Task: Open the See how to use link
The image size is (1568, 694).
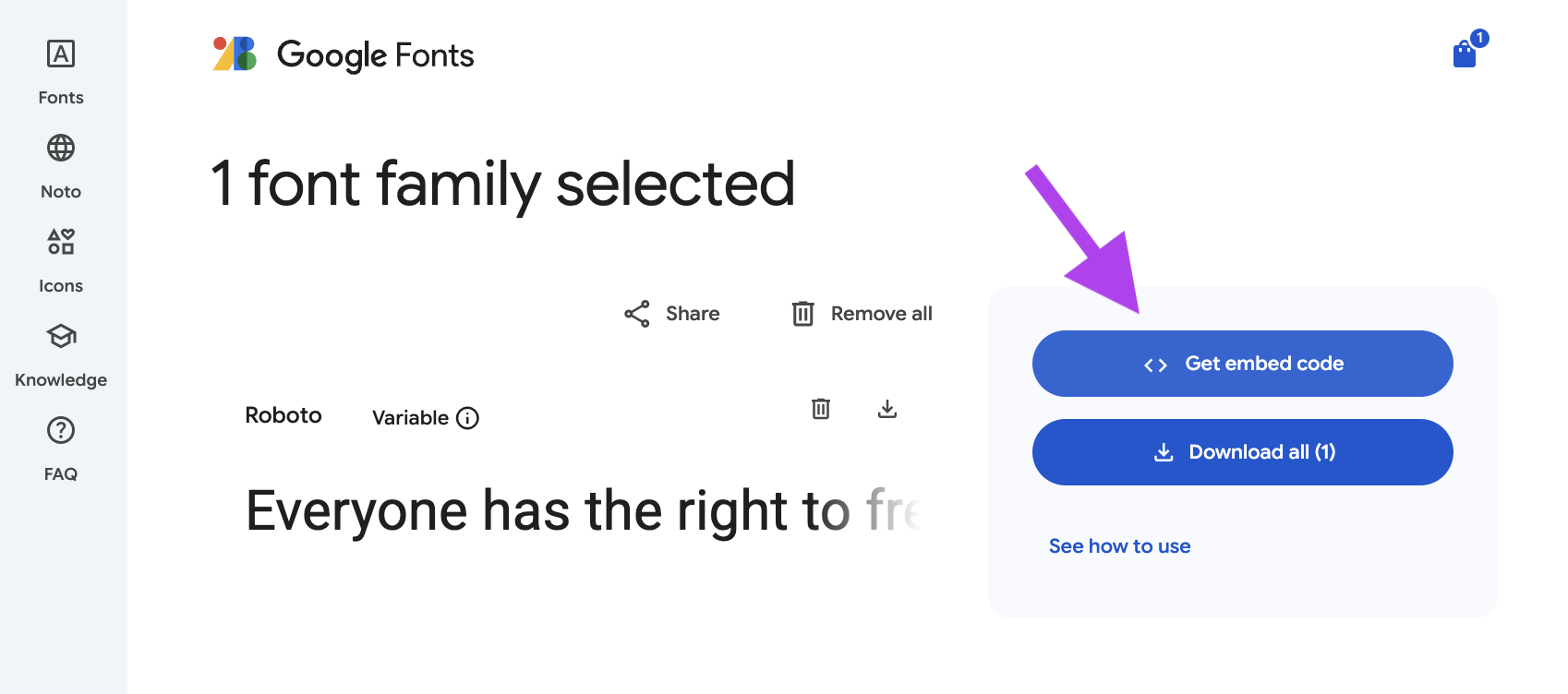Action: [1119, 546]
